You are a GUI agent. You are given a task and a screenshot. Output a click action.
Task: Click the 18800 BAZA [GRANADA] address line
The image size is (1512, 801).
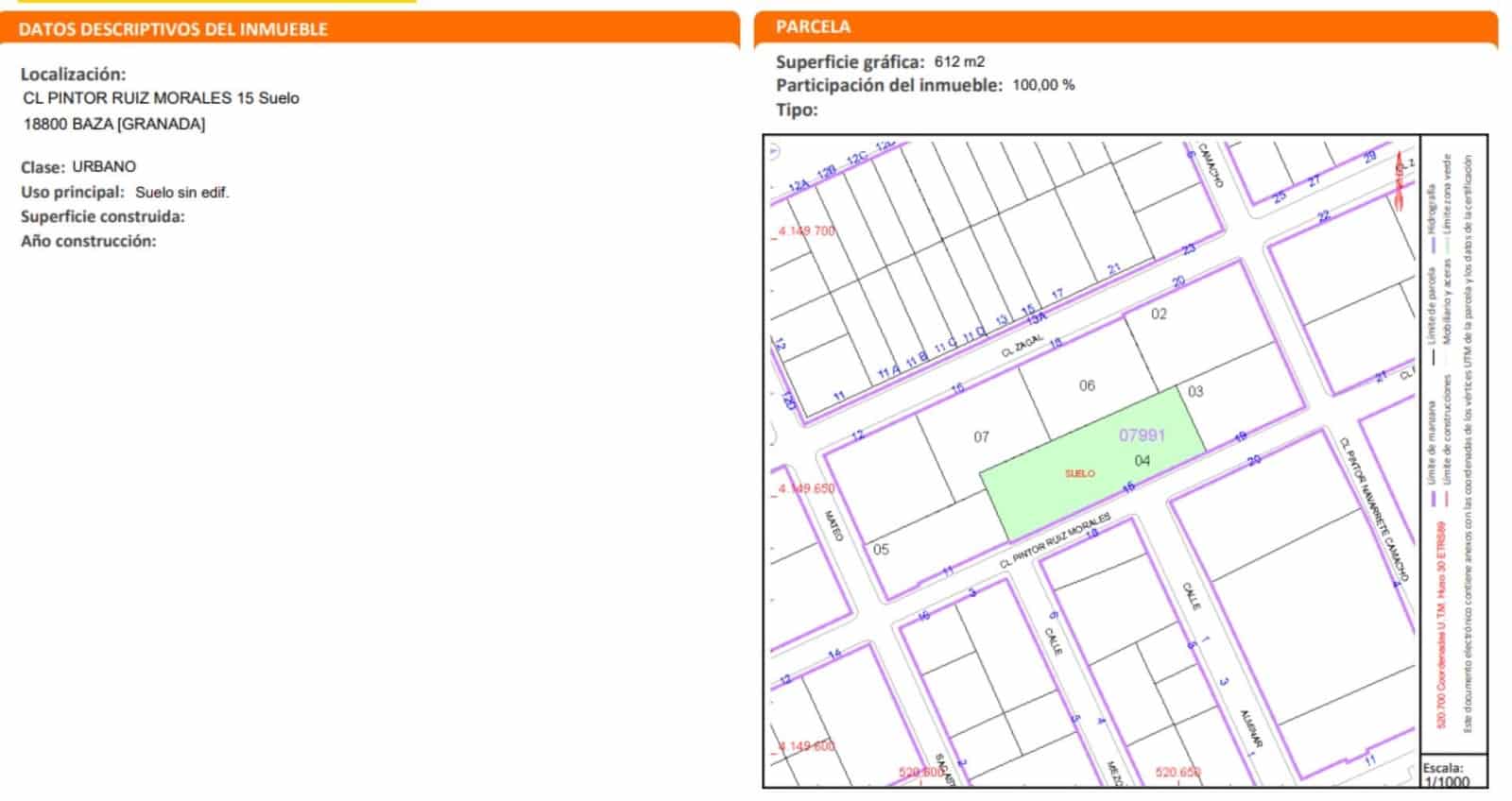(114, 124)
